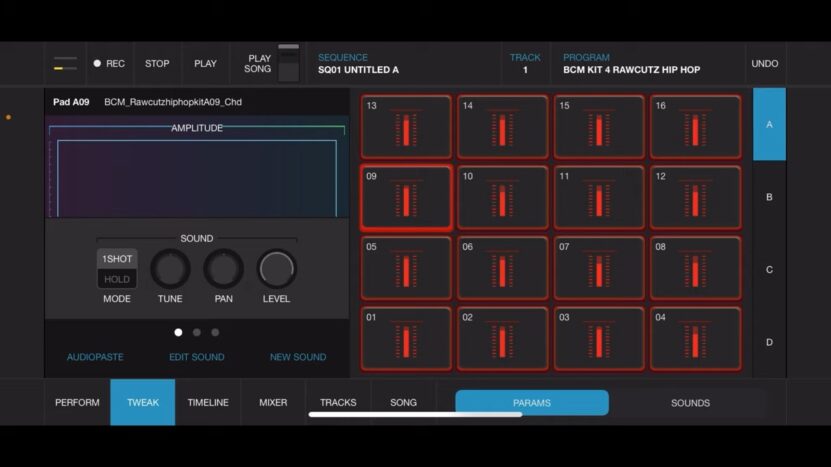Select the SOUNDS view

tap(690, 403)
